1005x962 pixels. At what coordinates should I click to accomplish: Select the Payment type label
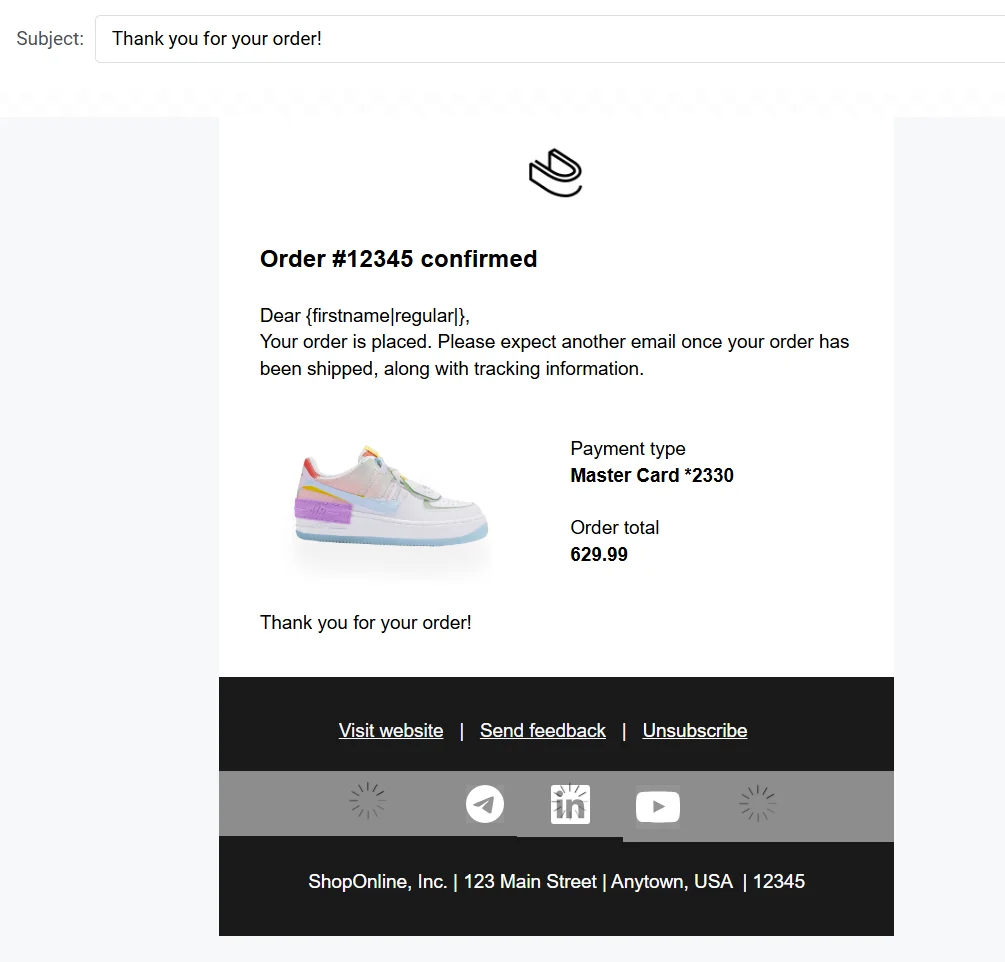pos(627,449)
